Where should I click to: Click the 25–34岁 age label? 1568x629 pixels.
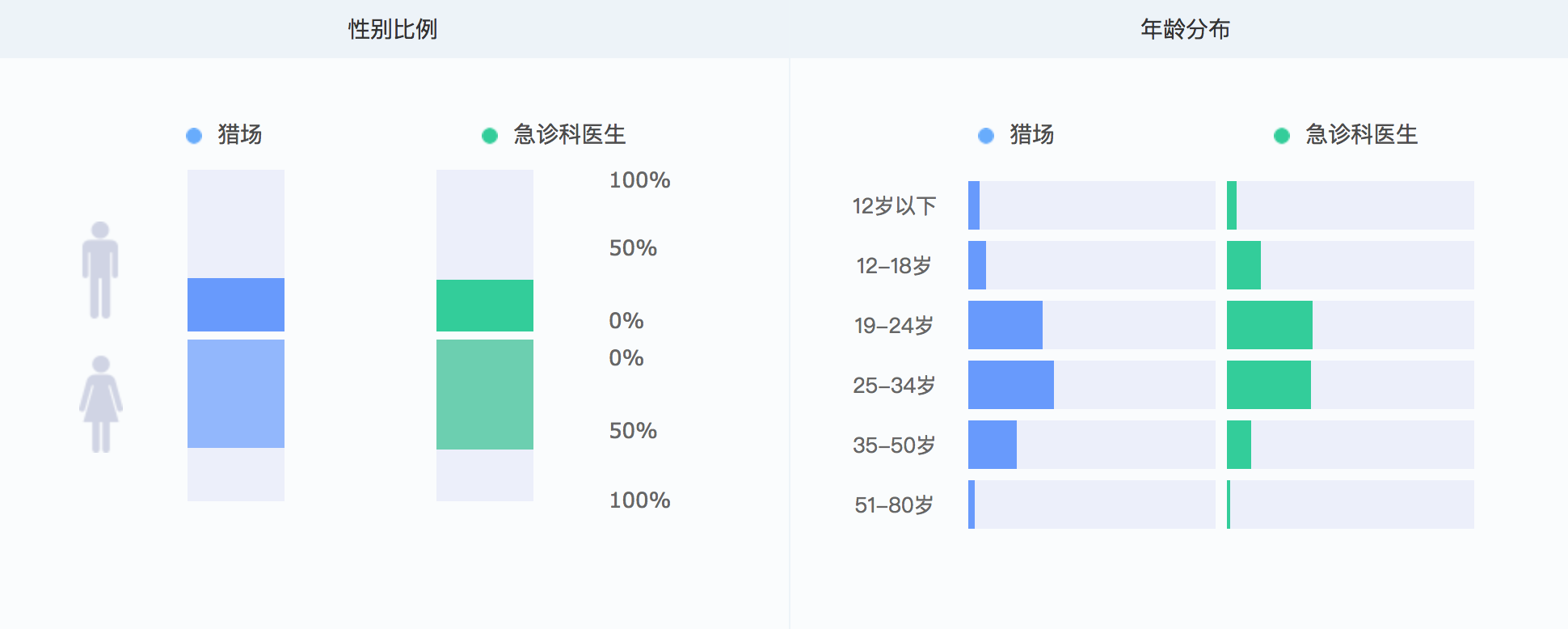pyautogui.click(x=894, y=386)
